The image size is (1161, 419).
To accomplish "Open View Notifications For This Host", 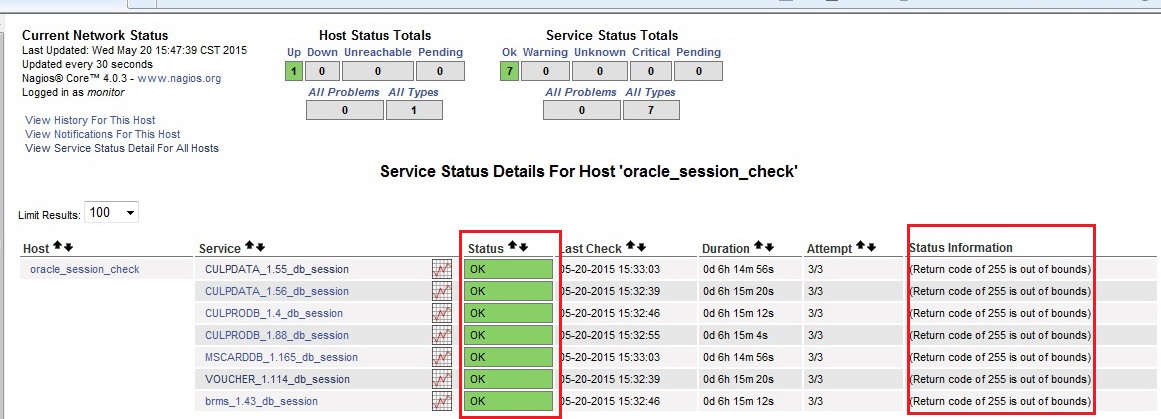I will [x=102, y=134].
